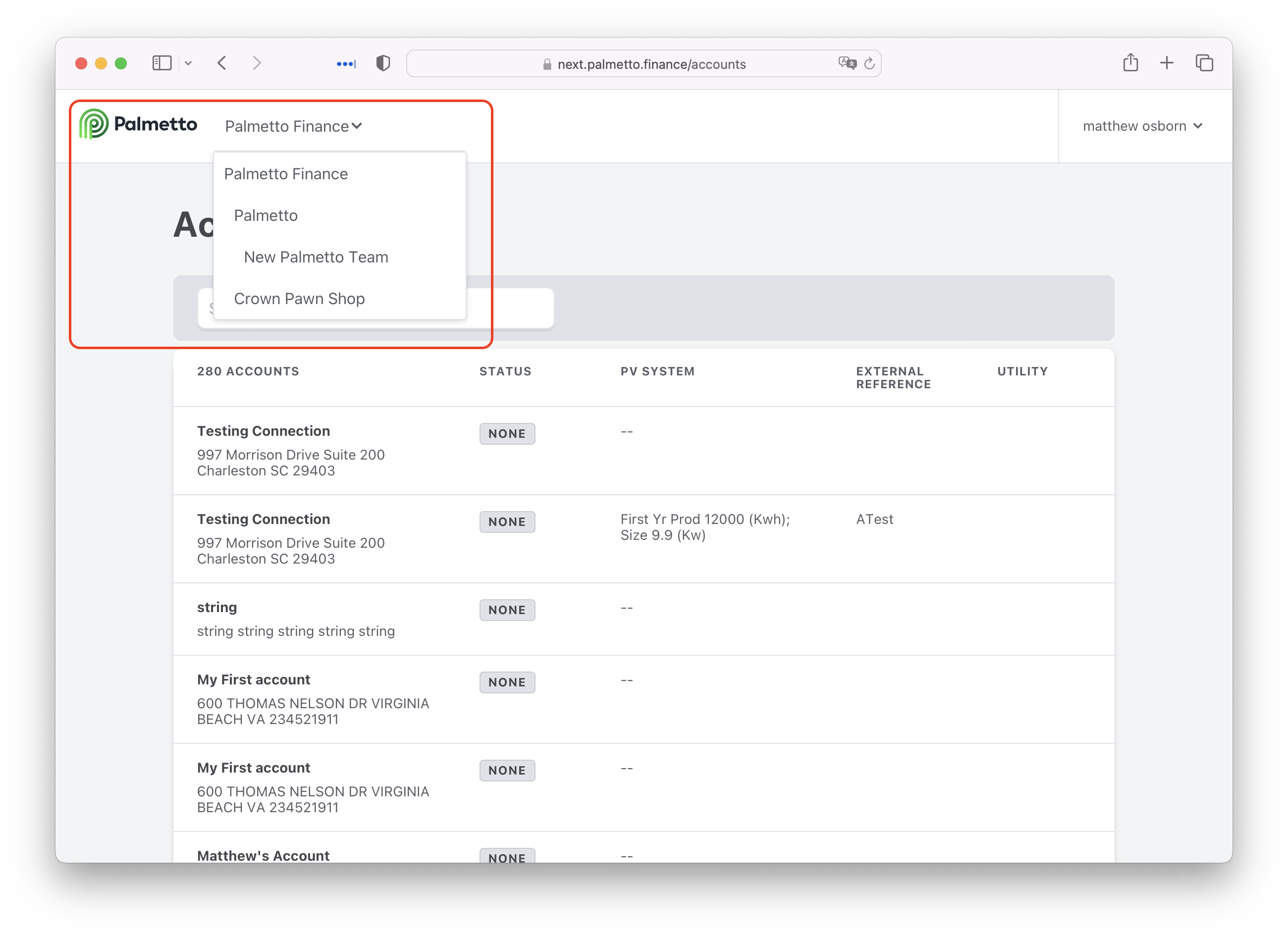The width and height of the screenshot is (1288, 936).
Task: Open the first My First account entry
Action: coord(253,679)
